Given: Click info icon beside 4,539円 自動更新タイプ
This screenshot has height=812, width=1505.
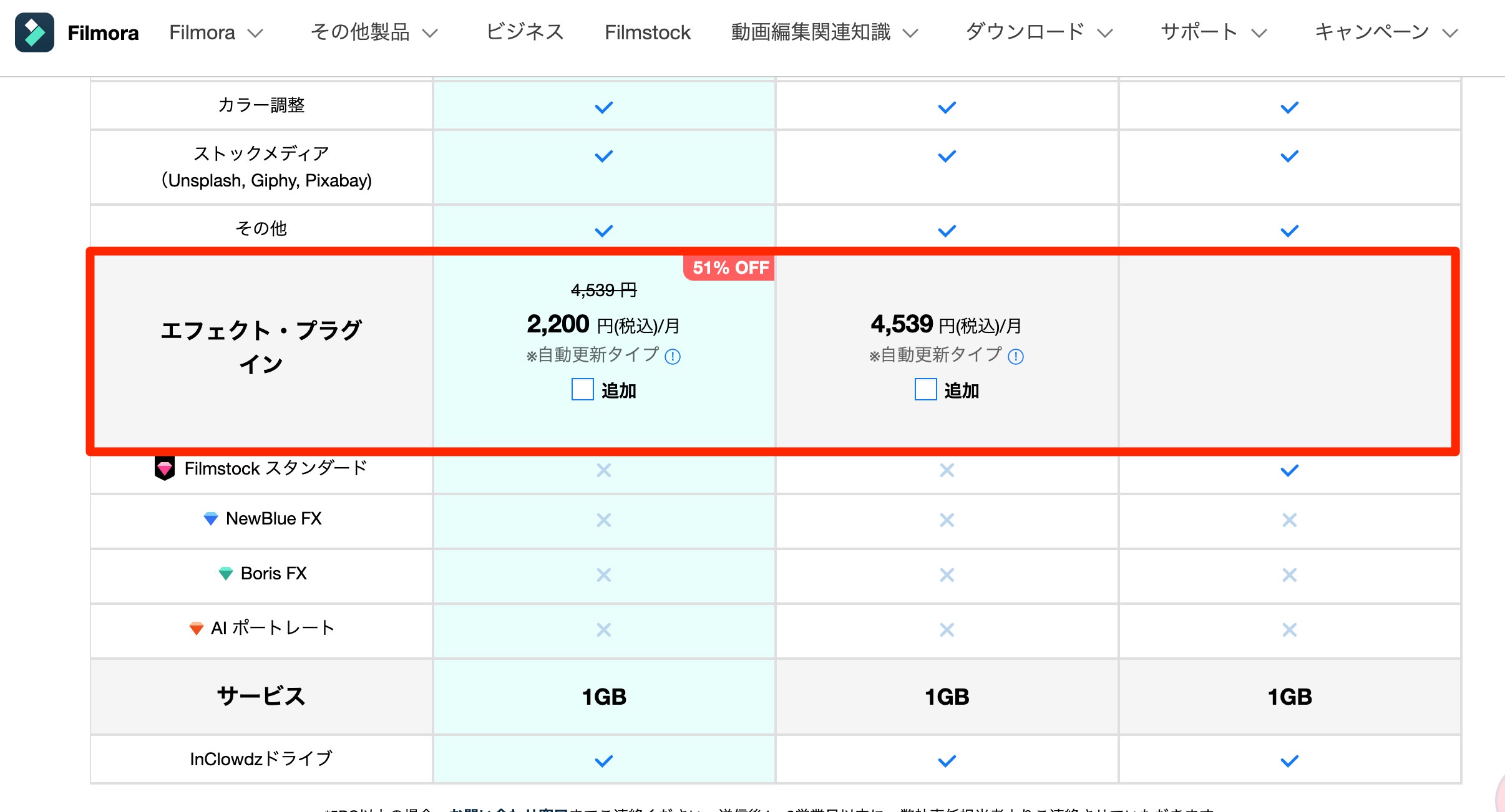Looking at the screenshot, I should (x=1016, y=356).
